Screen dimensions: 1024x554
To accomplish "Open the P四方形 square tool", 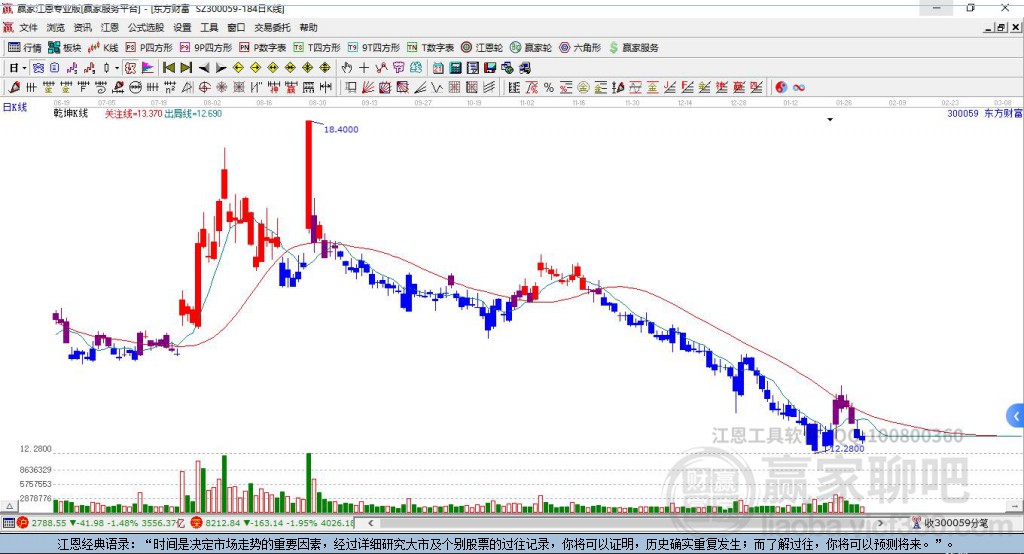I will [149, 48].
